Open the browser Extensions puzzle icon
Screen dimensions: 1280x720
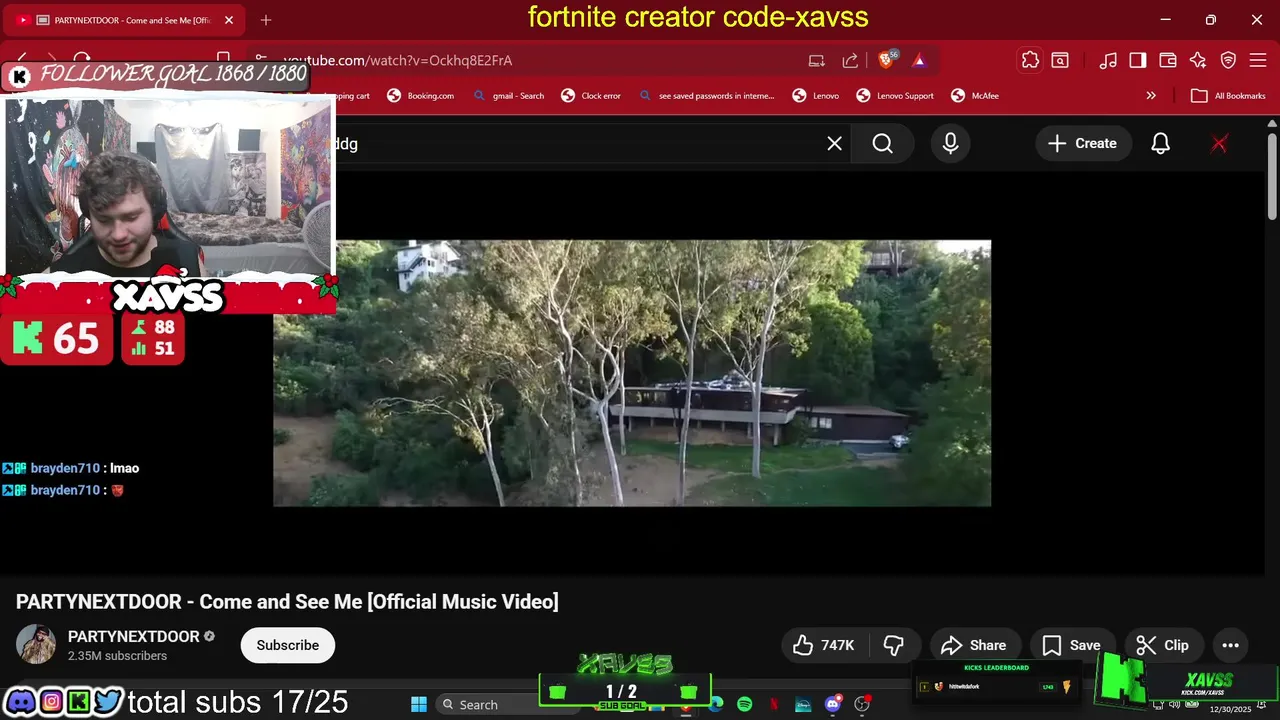coord(1030,60)
